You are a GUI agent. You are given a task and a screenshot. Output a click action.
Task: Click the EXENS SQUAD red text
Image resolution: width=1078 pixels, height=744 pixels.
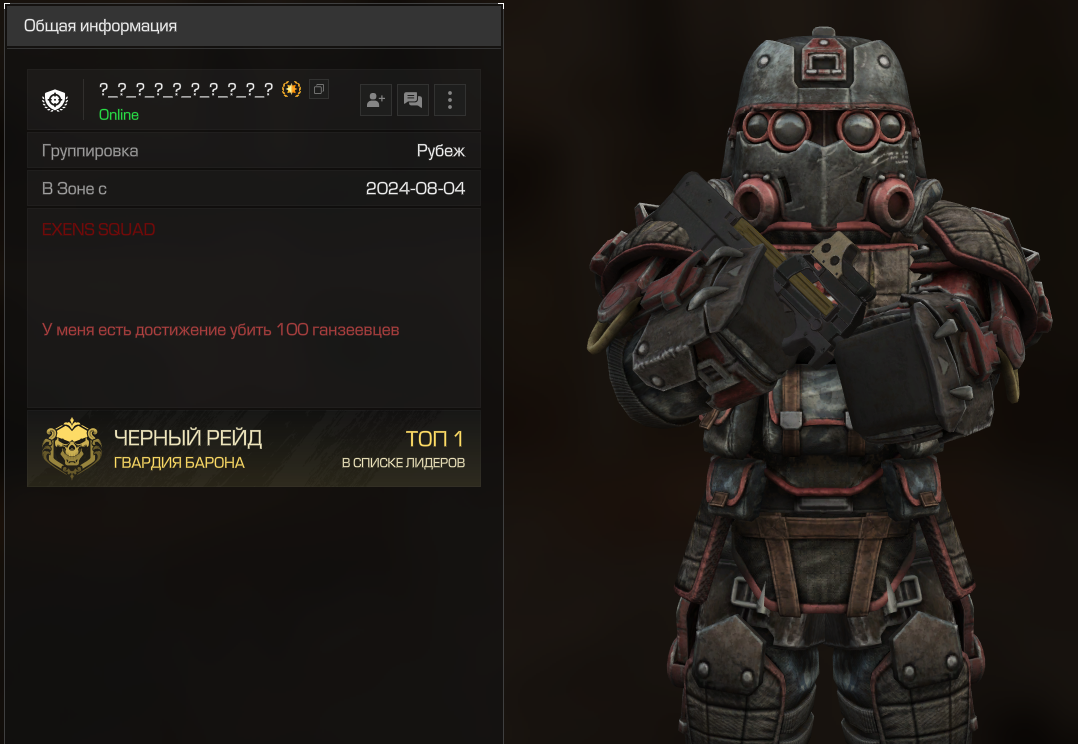[98, 230]
